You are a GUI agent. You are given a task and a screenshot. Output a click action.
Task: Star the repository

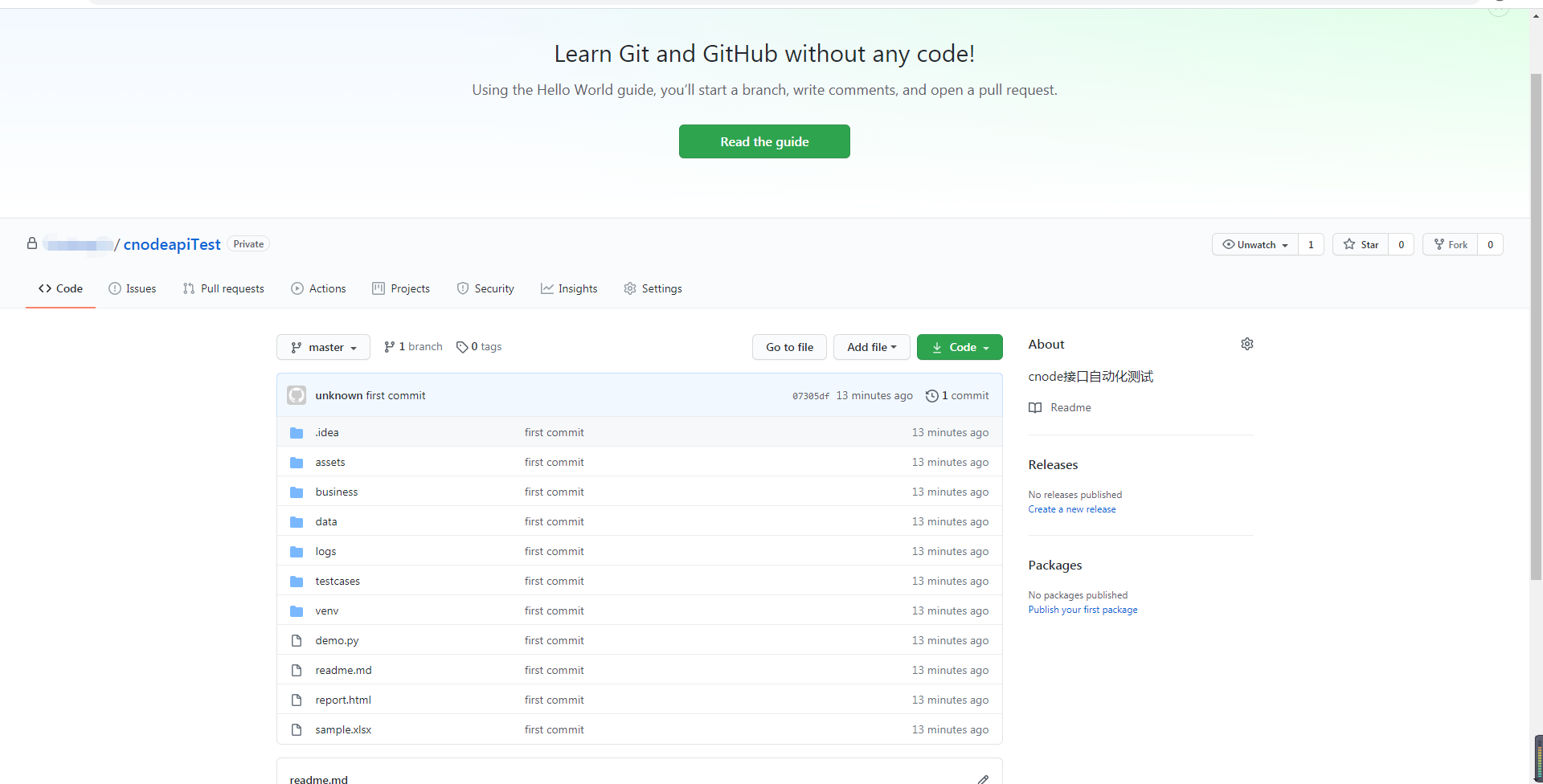pyautogui.click(x=1361, y=245)
